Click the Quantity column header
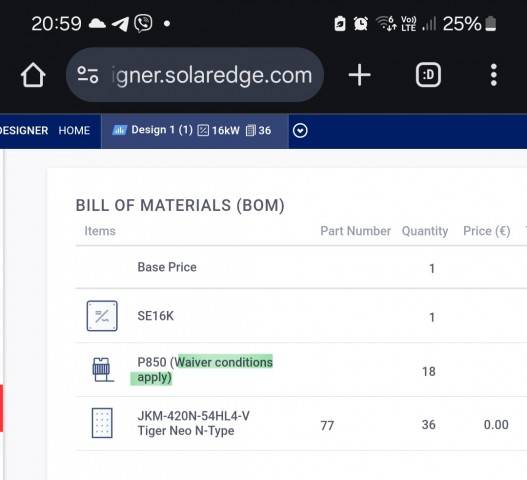This screenshot has width=527, height=480. [x=425, y=231]
